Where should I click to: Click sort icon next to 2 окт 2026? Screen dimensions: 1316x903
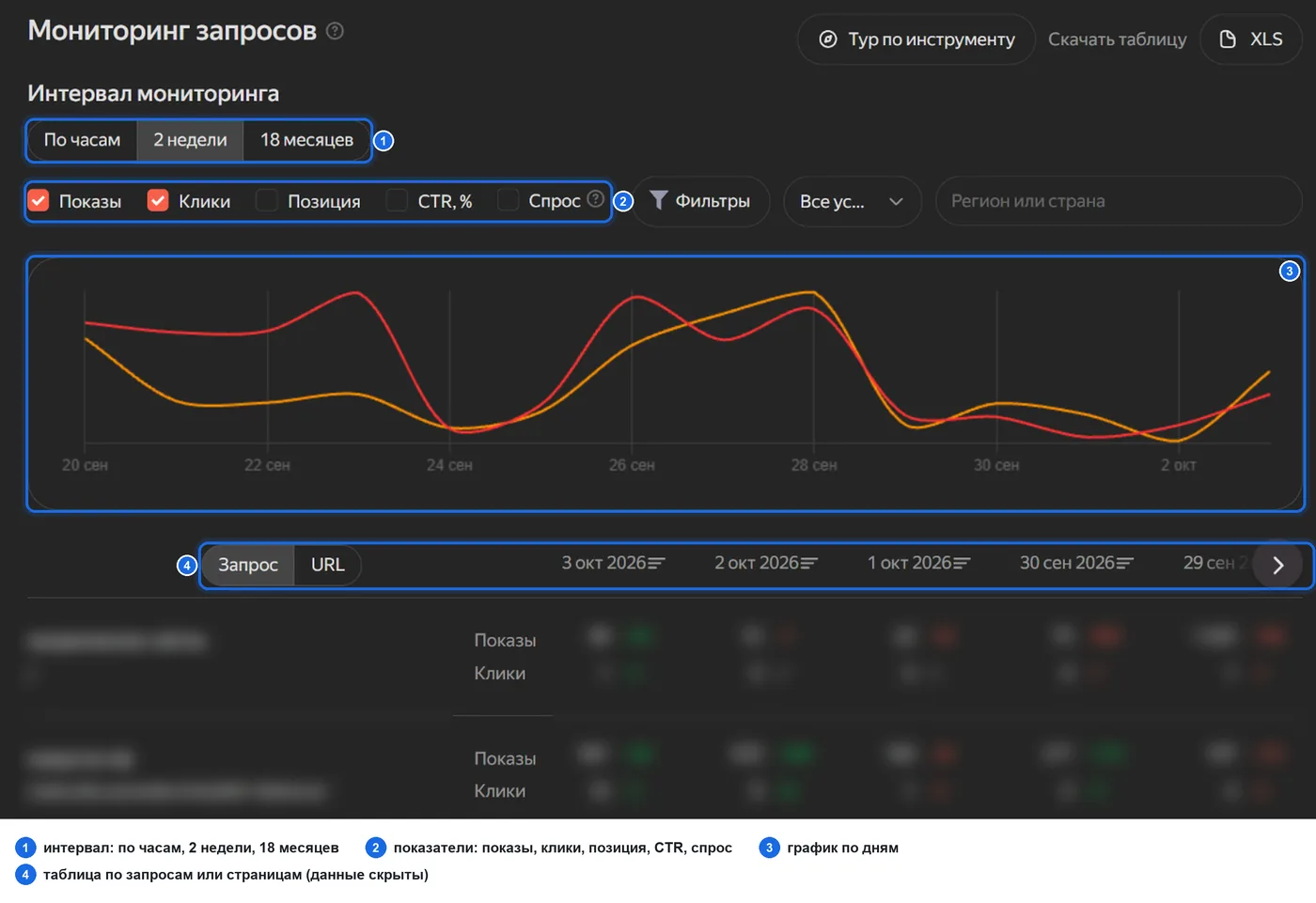[x=809, y=563]
